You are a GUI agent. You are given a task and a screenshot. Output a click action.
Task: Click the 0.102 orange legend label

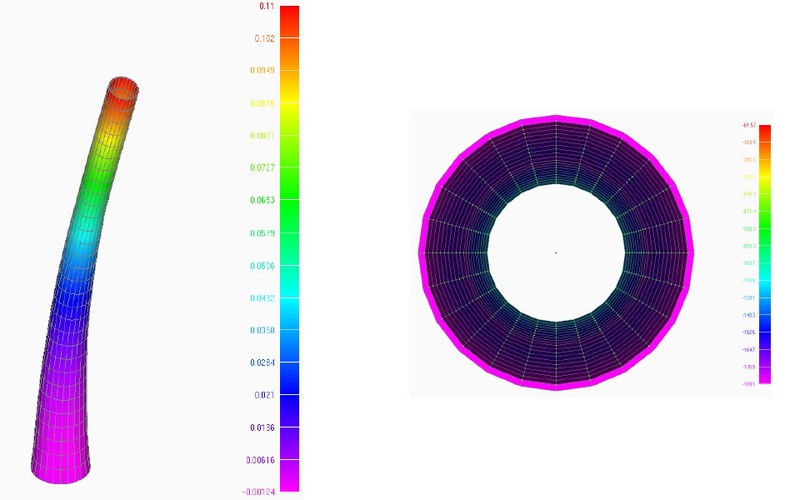264,38
